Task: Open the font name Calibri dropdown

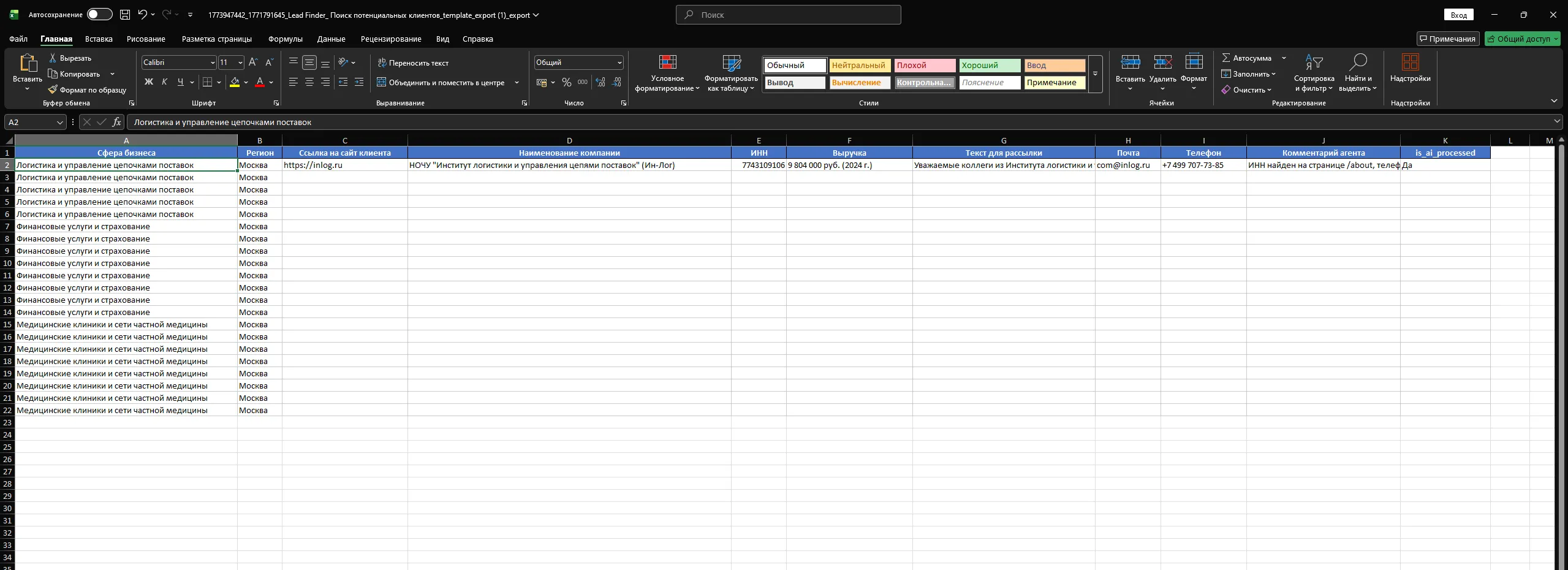Action: pos(213,63)
